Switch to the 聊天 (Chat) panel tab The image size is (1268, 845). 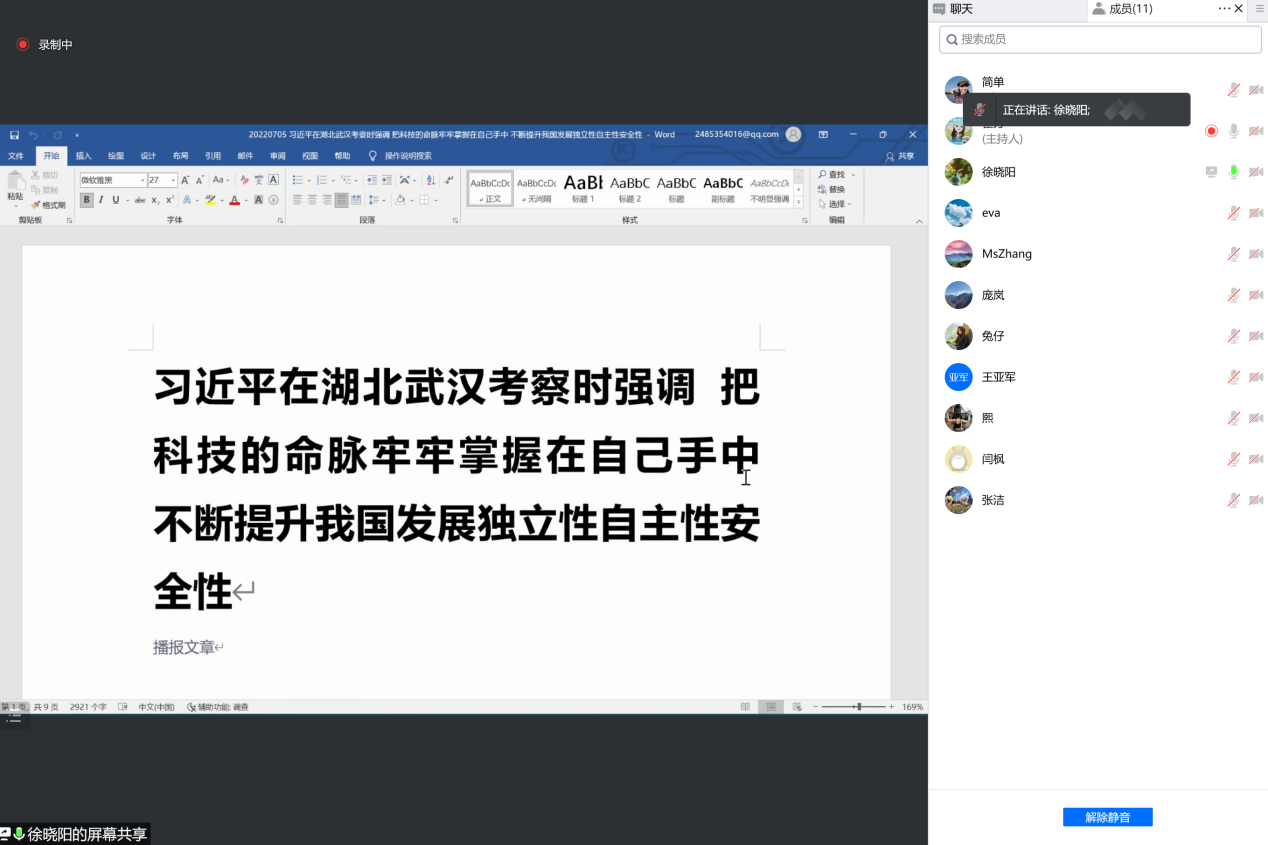[960, 9]
